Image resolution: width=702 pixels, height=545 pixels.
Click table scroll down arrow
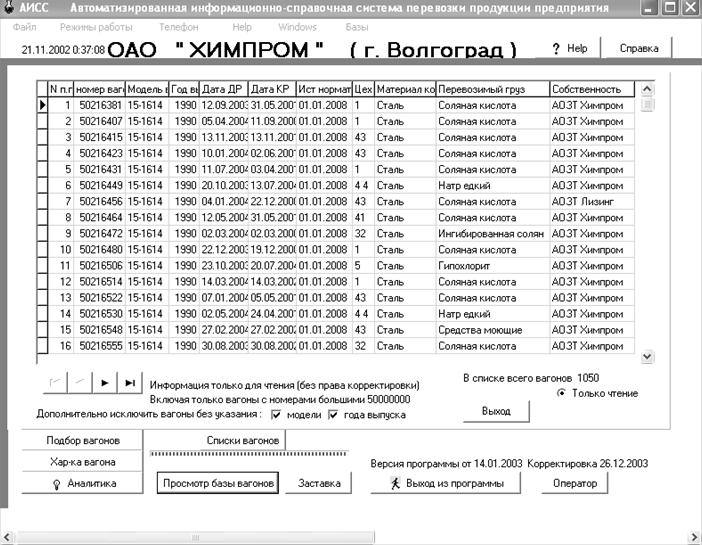pos(646,356)
